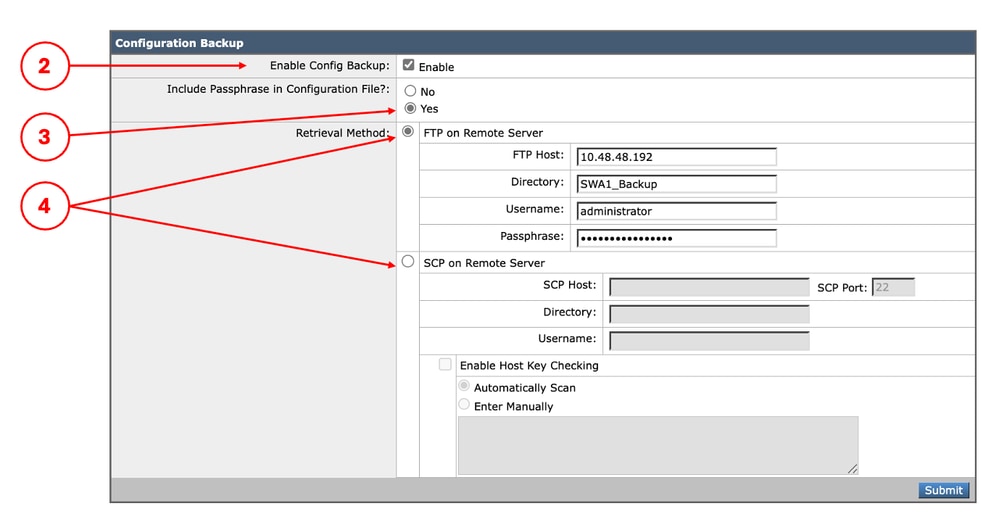
Task: Select Yes for including passphrase
Action: click(410, 108)
